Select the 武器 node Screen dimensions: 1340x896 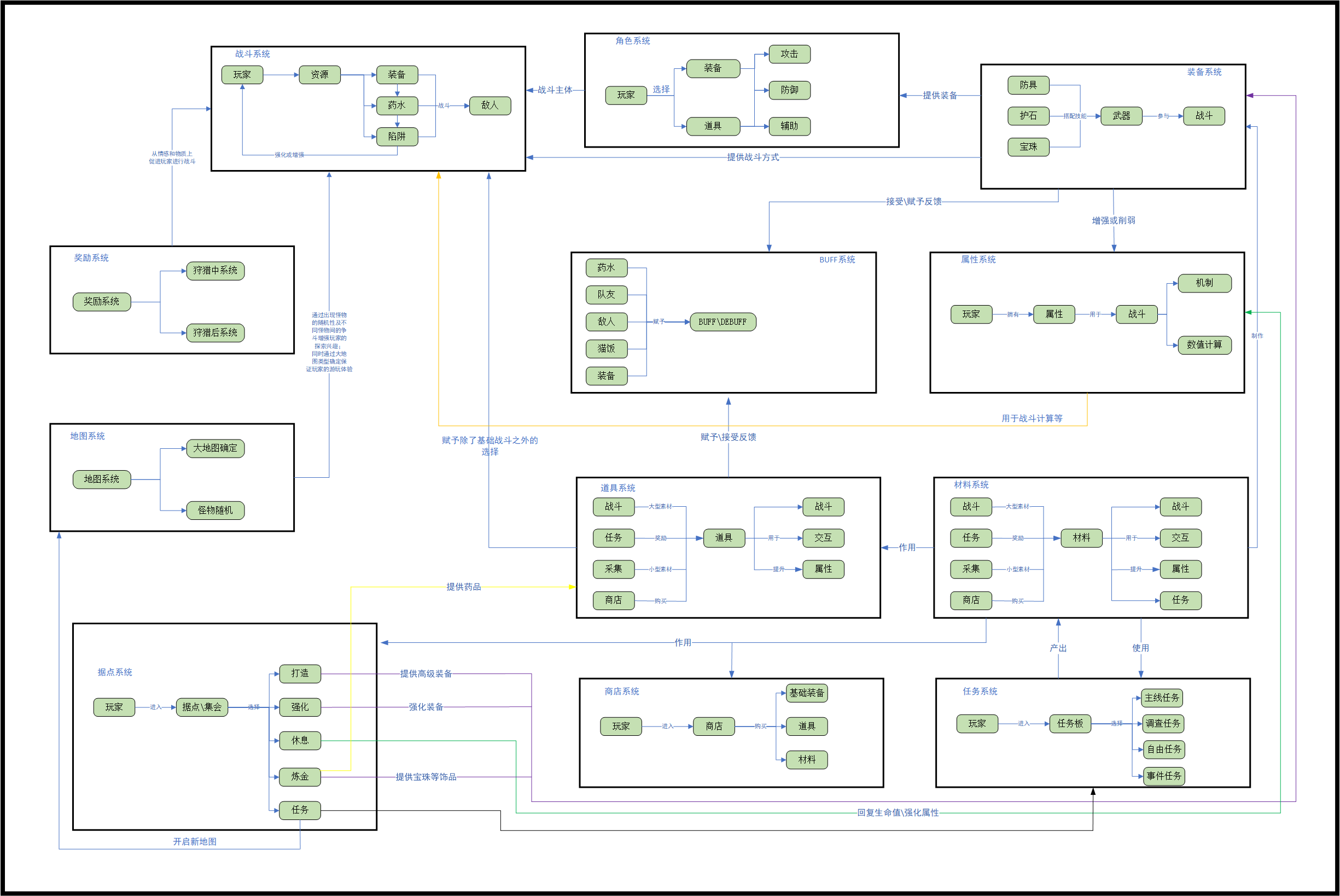click(x=1121, y=116)
